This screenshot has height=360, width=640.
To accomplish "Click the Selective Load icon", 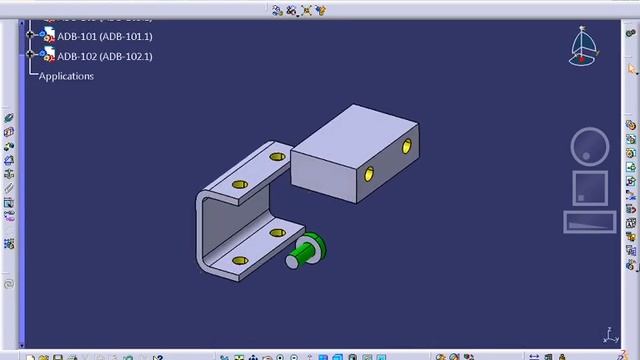I will pyautogui.click(x=631, y=237).
